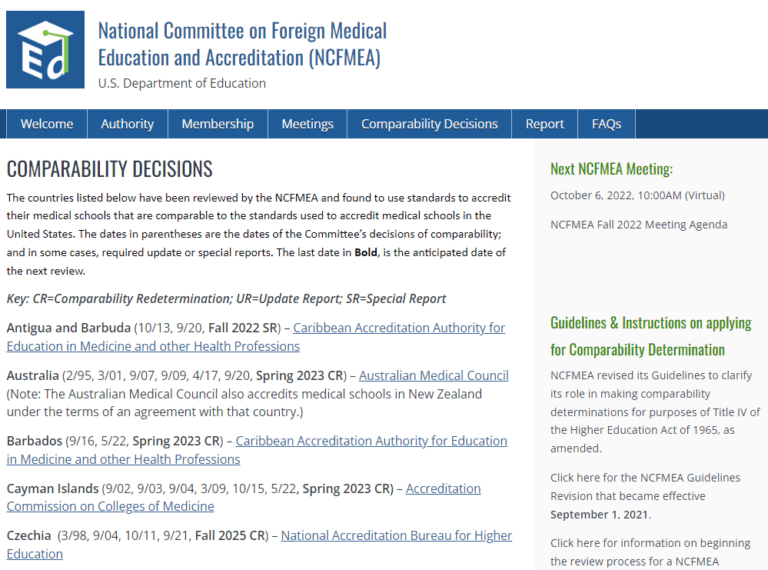
Task: Open Comparability Decisions in the nav bar
Action: (x=429, y=124)
